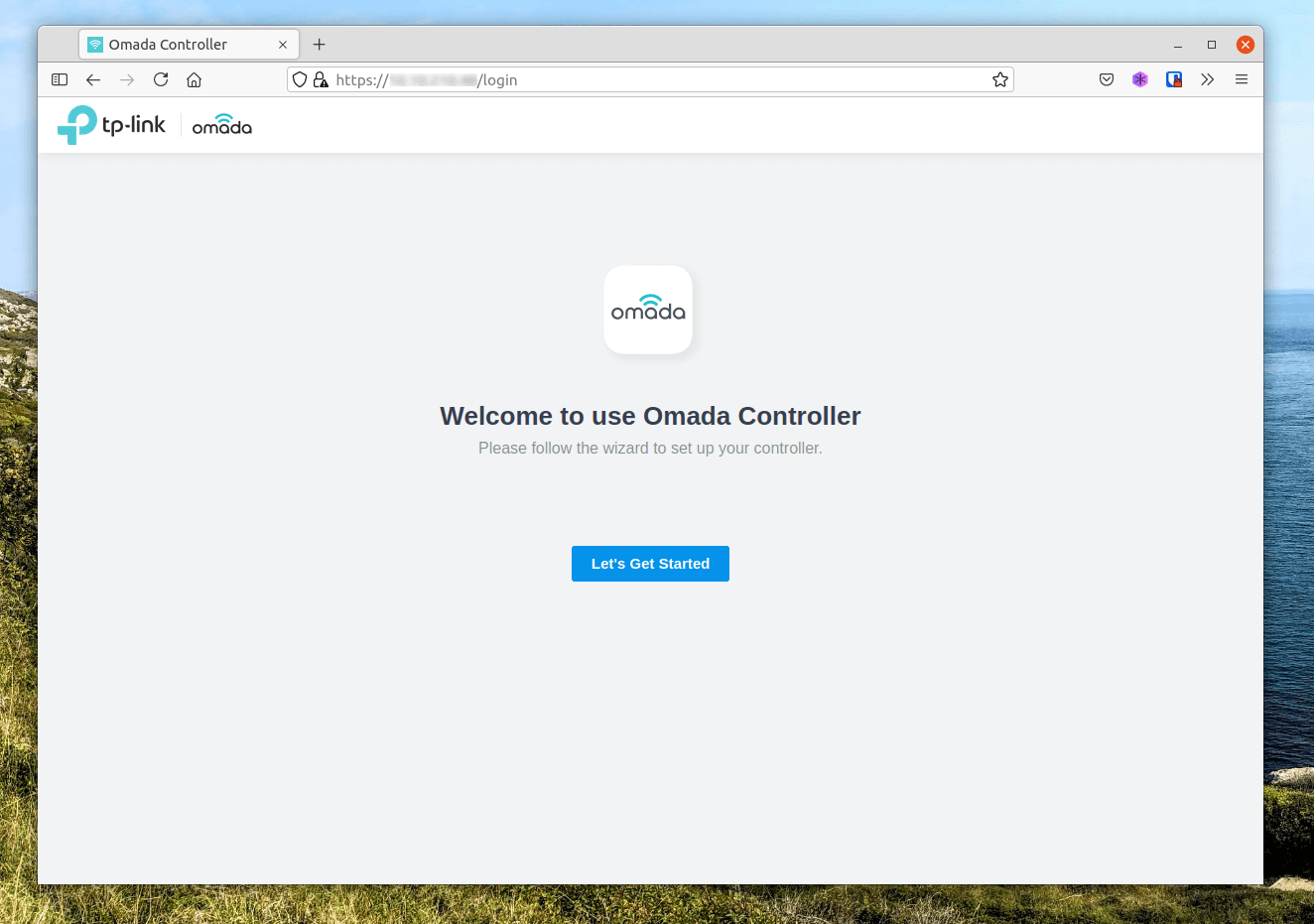Click the large Omada app icon tile

point(648,310)
